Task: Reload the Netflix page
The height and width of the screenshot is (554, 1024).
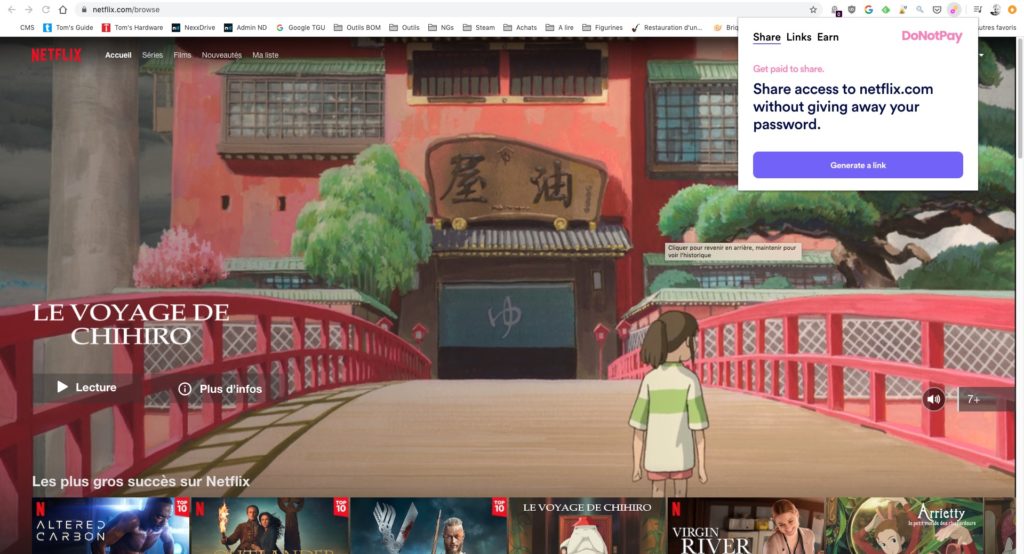Action: pos(46,10)
